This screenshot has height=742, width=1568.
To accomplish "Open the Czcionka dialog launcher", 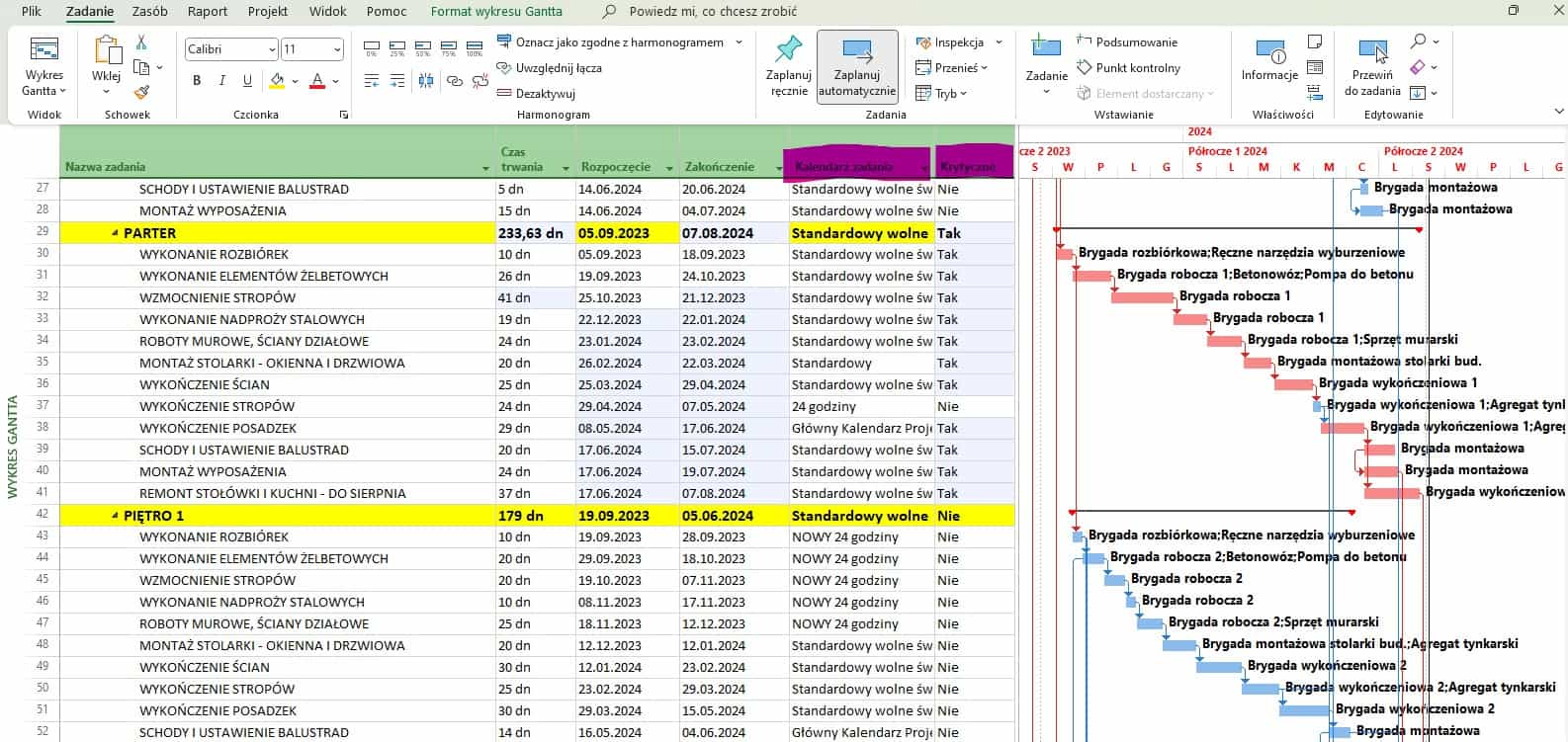I will pos(344,116).
